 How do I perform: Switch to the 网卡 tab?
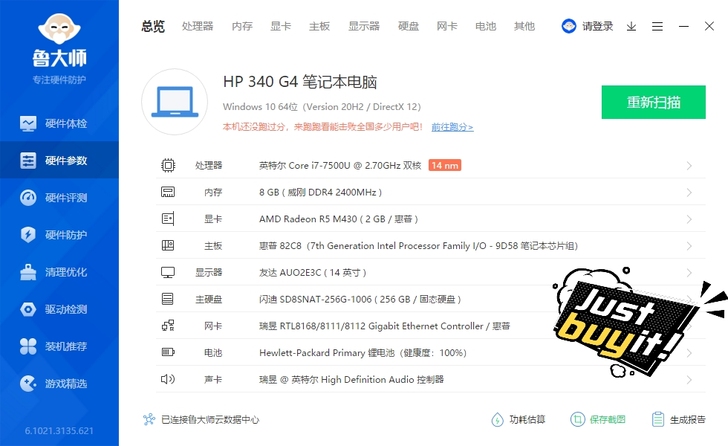click(447, 26)
